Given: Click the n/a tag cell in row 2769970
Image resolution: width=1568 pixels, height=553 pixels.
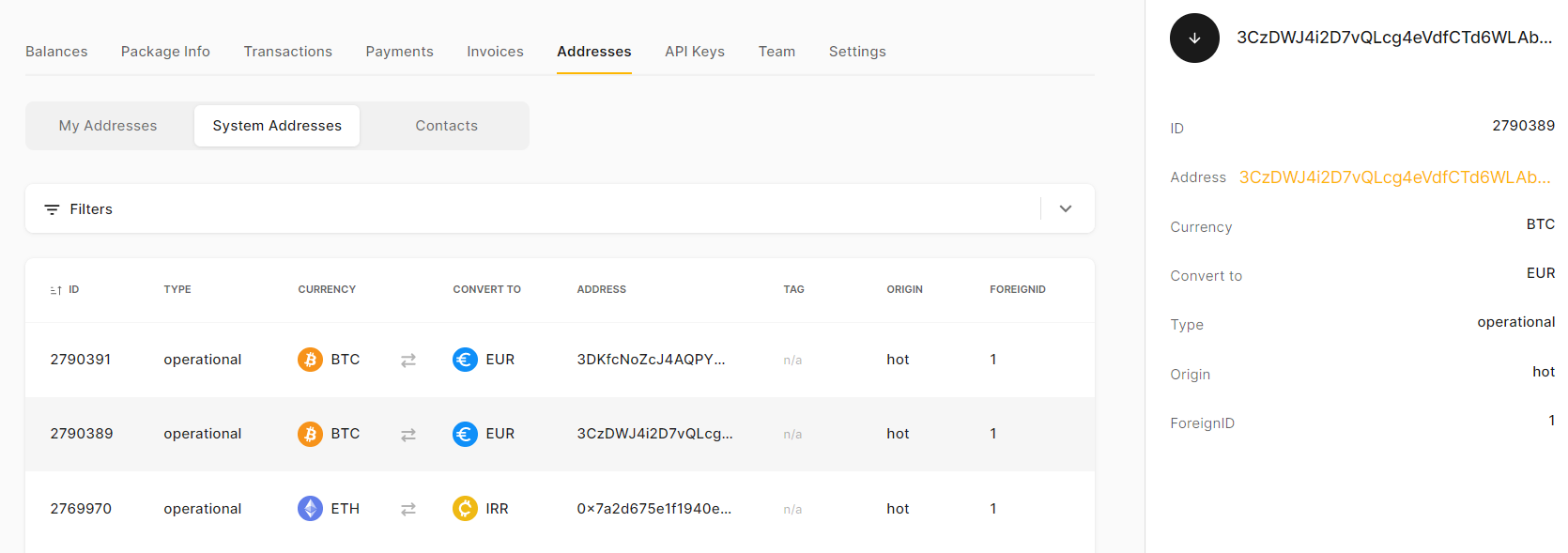Looking at the screenshot, I should (x=792, y=510).
